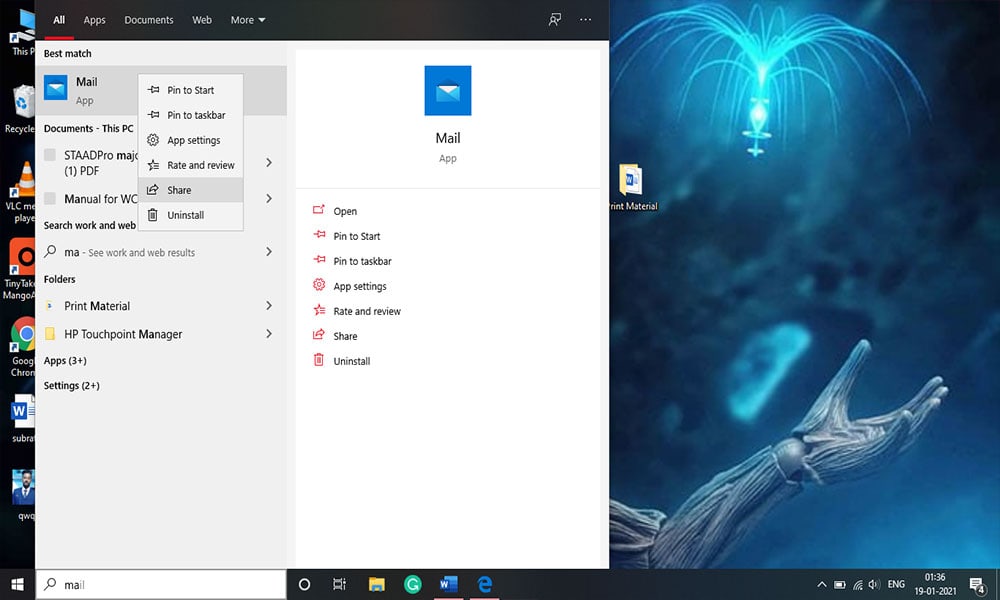
Task: Click Pin to taskbar in preview pane
Action: (362, 261)
